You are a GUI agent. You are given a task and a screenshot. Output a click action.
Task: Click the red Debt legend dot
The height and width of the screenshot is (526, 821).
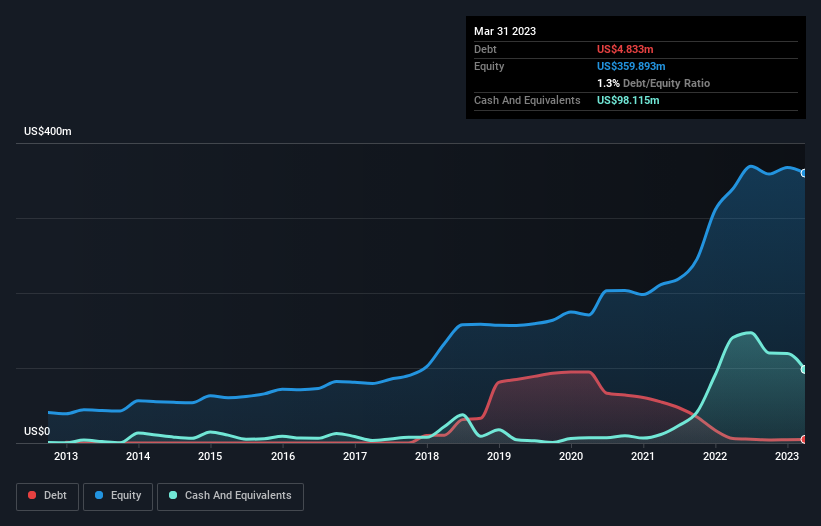coord(32,495)
